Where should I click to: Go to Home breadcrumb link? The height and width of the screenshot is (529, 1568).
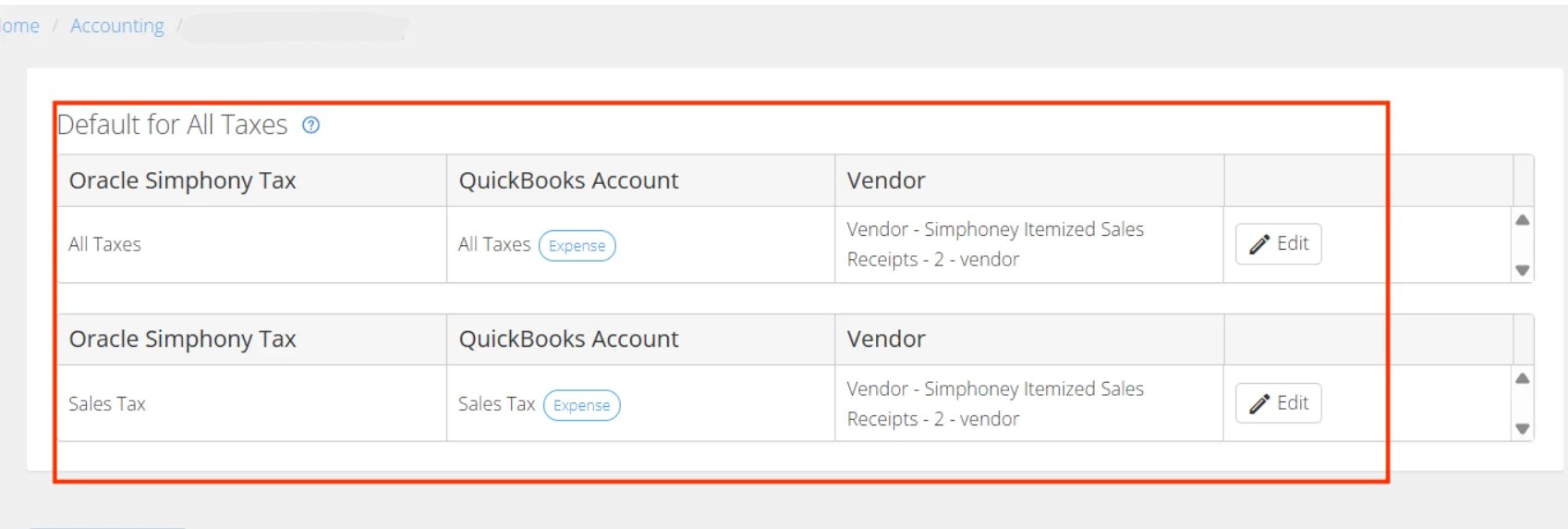click(x=19, y=26)
